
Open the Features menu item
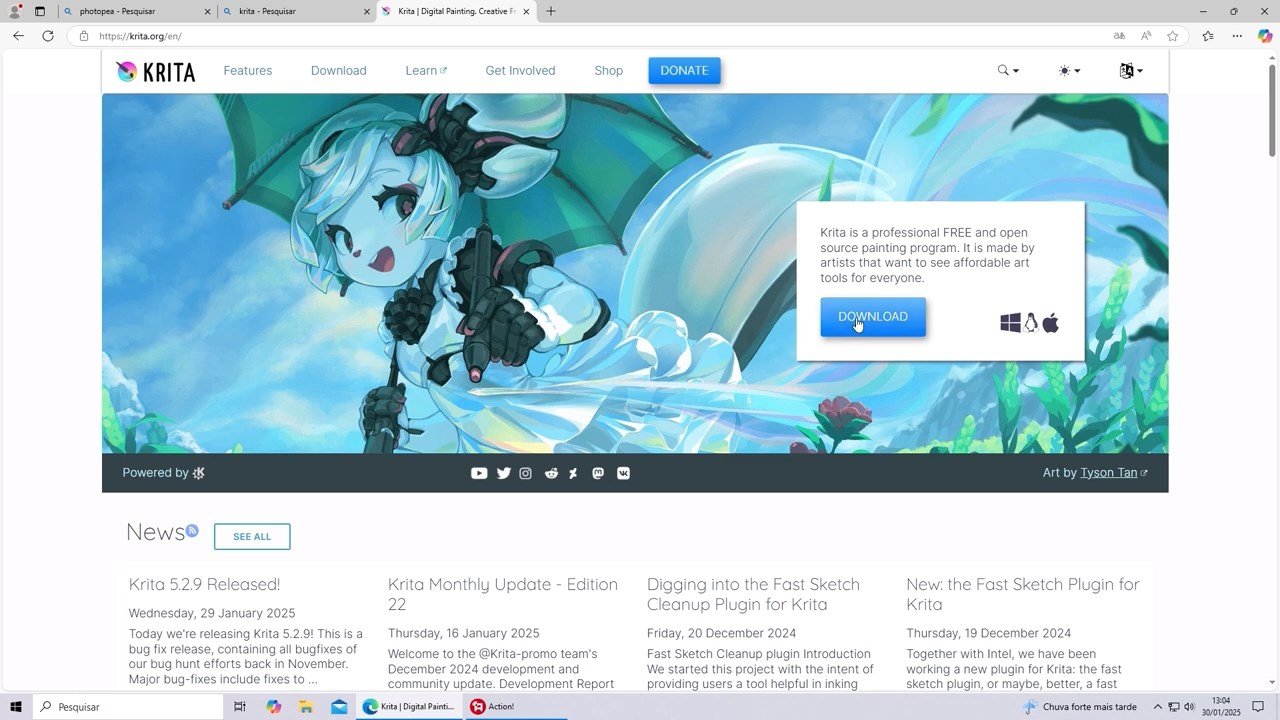(248, 71)
